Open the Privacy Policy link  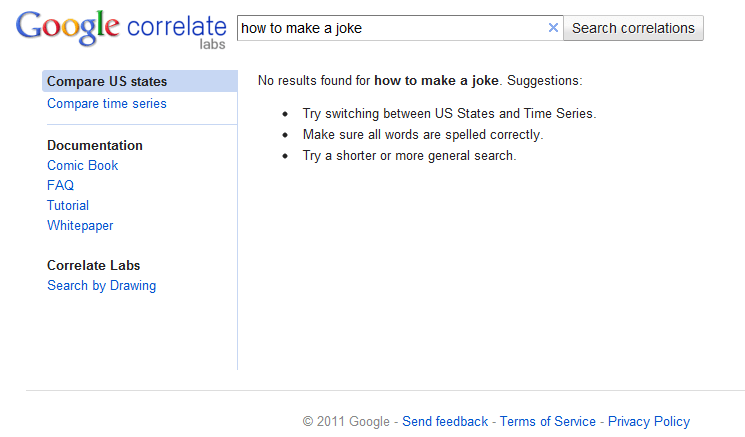[649, 422]
